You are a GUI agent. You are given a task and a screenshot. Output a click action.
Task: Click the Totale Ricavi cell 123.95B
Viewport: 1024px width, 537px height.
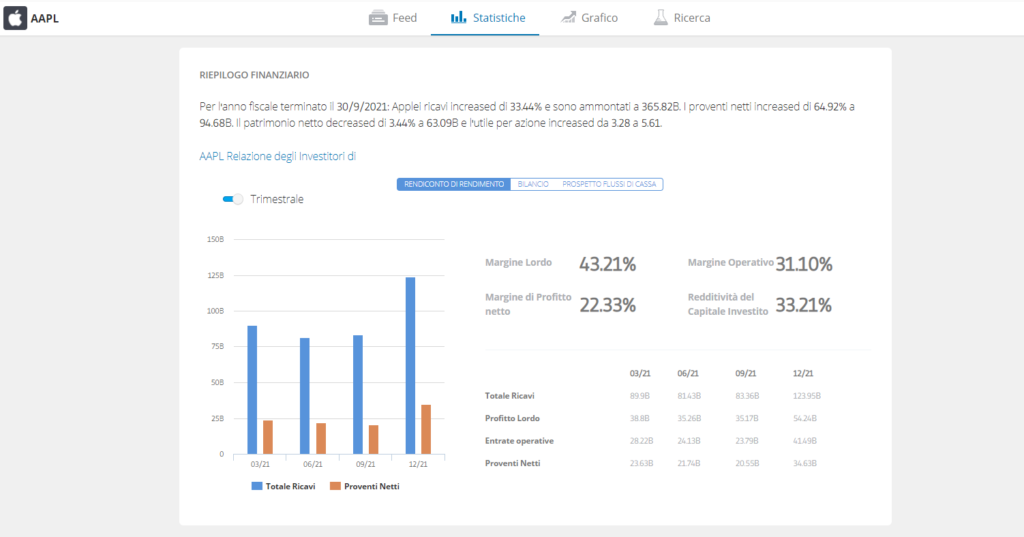click(807, 396)
